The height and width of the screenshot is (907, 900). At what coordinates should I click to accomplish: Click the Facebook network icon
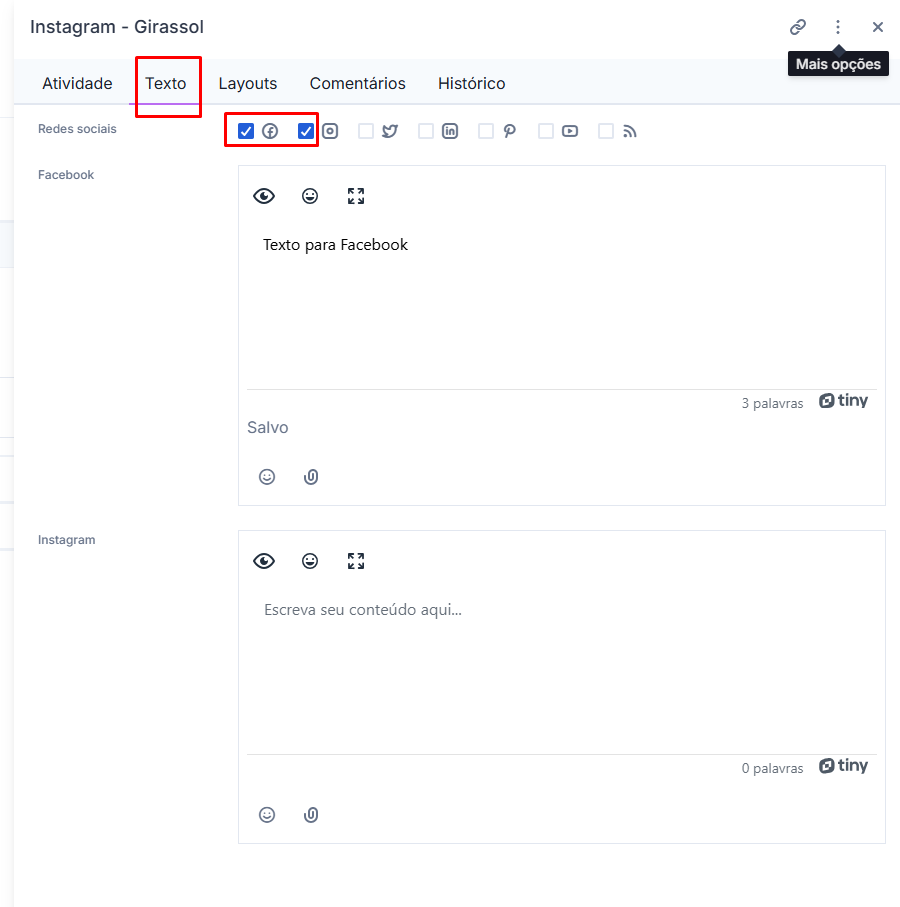[270, 131]
